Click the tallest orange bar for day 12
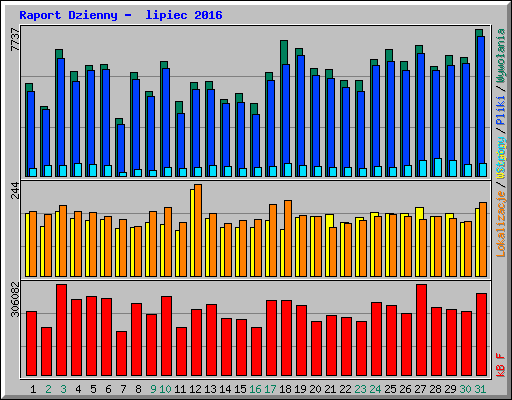The image size is (512, 400). tap(198, 230)
